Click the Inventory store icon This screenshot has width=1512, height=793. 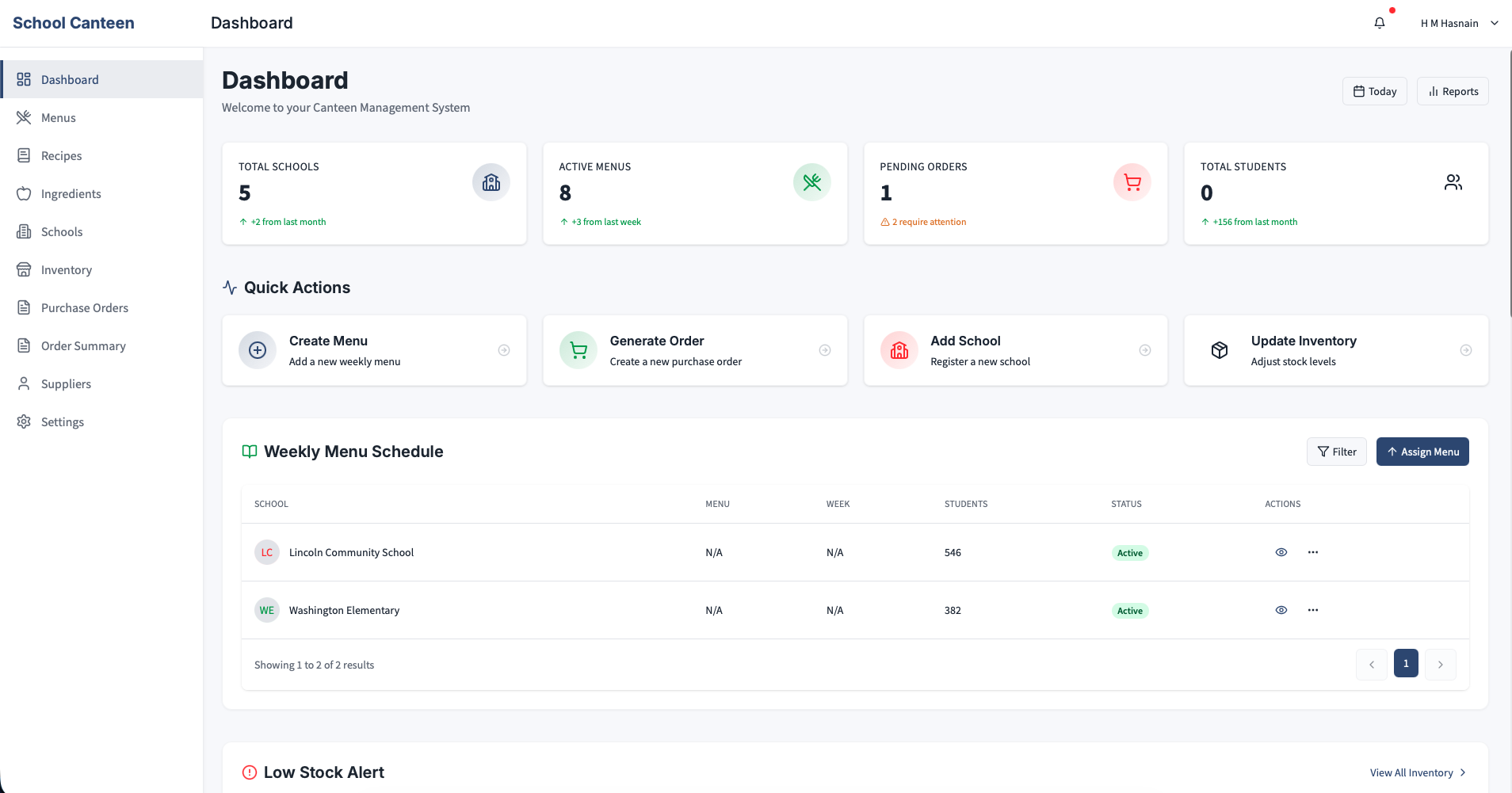coord(24,269)
